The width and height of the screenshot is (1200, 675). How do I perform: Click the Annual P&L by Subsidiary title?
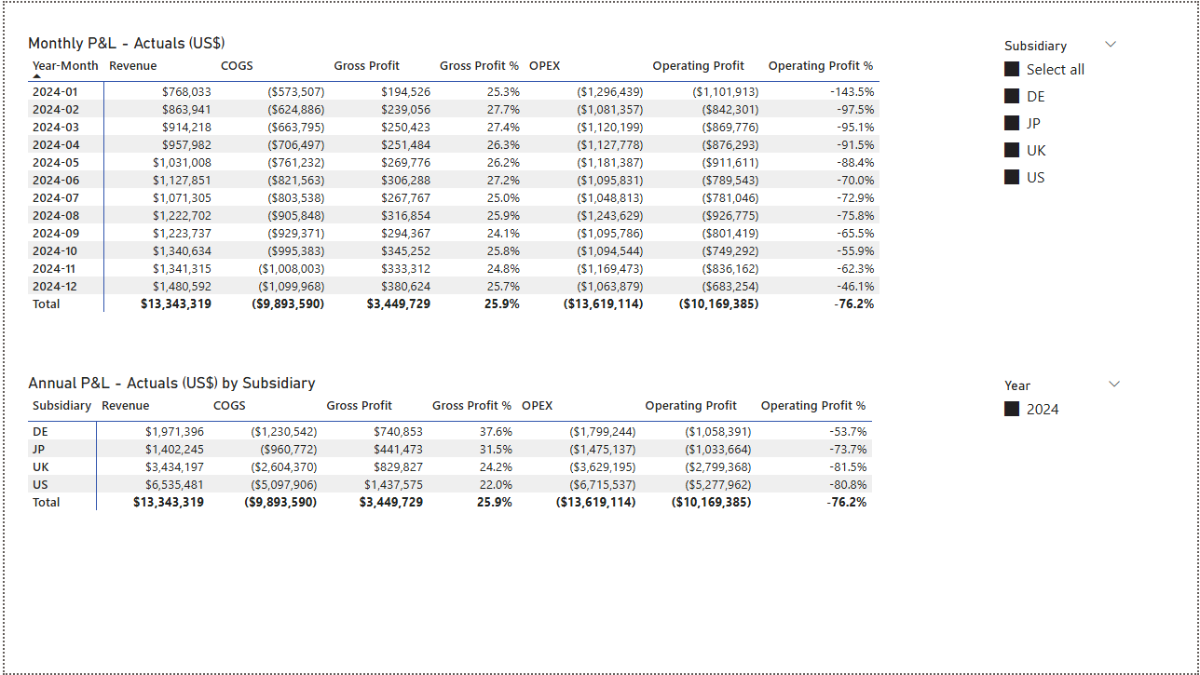click(171, 383)
